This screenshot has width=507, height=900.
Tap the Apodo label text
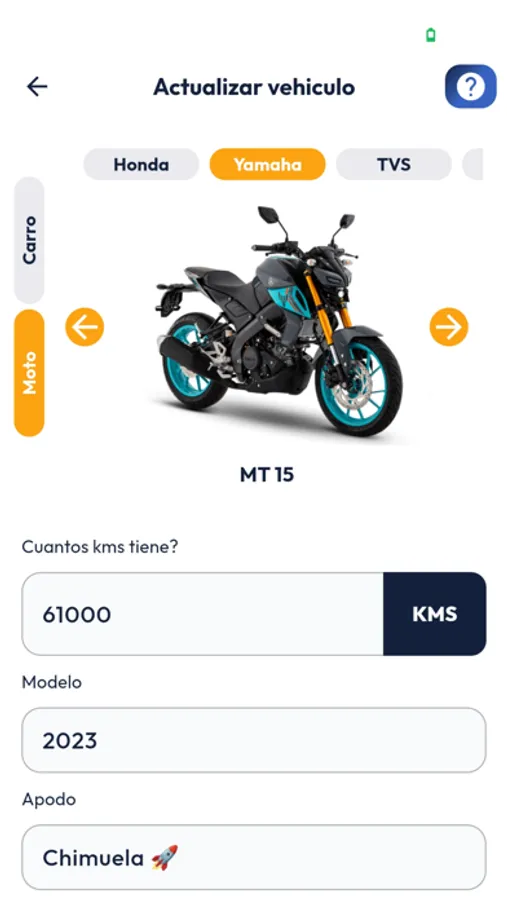(x=49, y=800)
